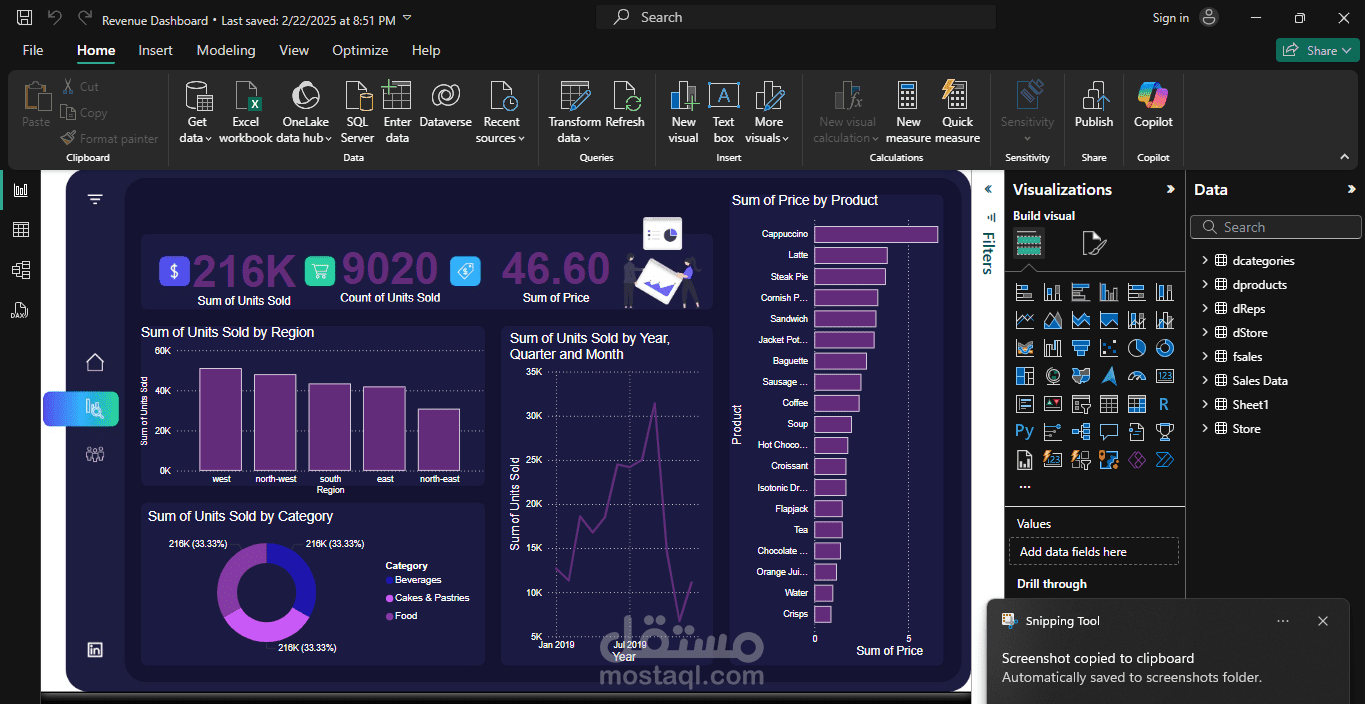Collapse the ribbon with chevron

click(x=1344, y=157)
